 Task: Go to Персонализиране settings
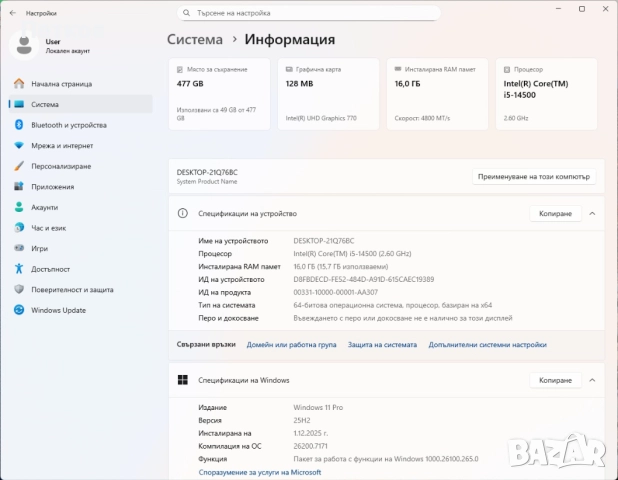click(61, 166)
